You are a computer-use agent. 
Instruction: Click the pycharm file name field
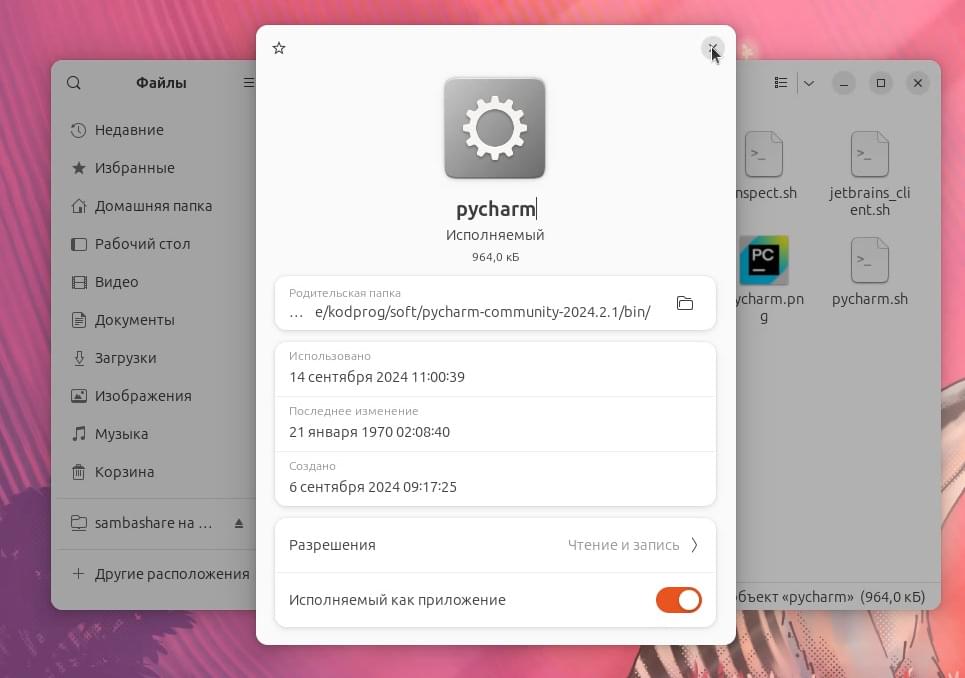(x=495, y=209)
